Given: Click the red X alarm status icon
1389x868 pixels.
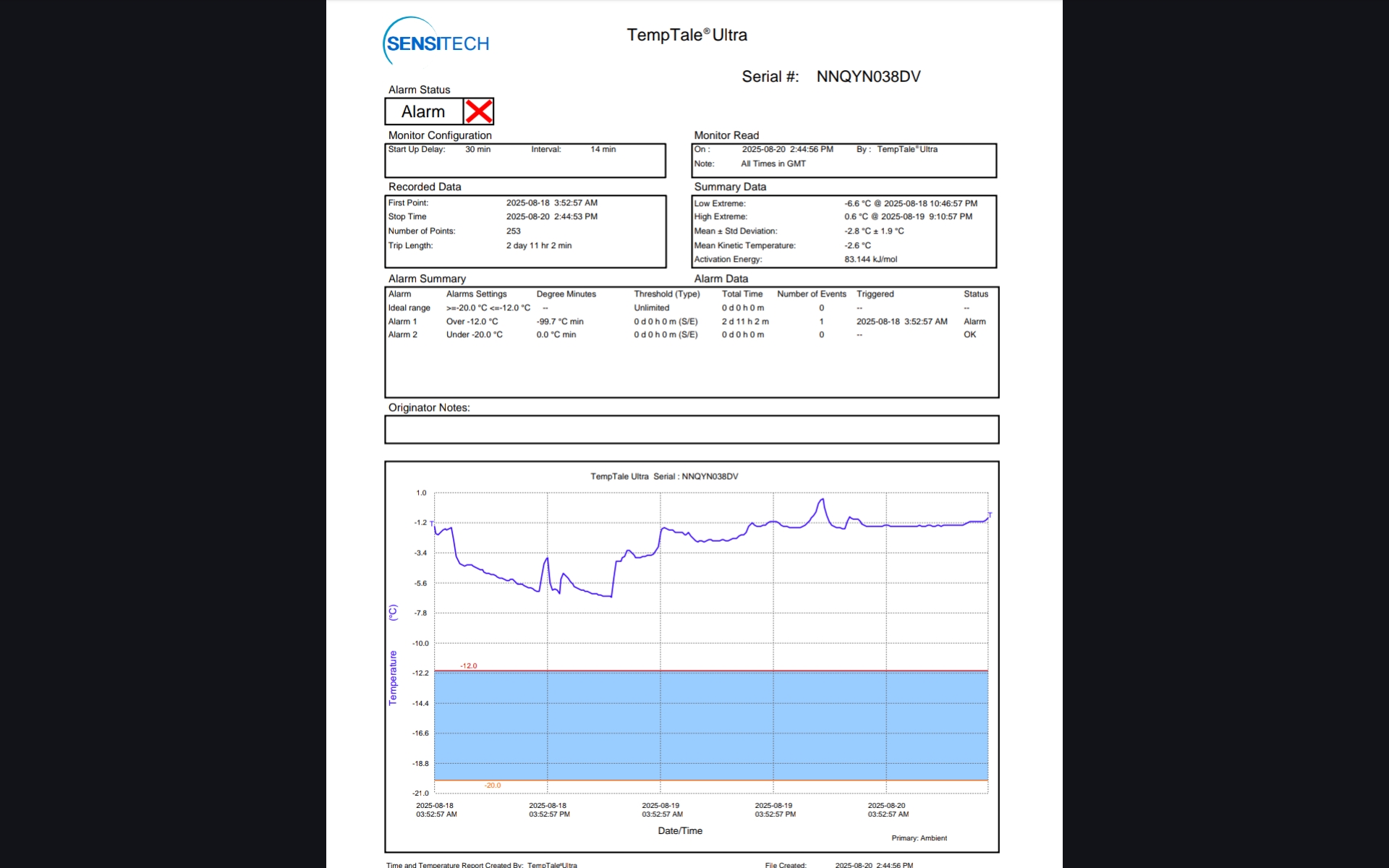Looking at the screenshot, I should pyautogui.click(x=478, y=111).
